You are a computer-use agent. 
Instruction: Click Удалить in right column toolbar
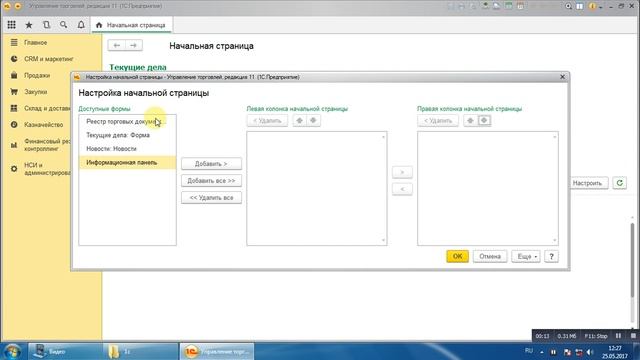pyautogui.click(x=438, y=121)
